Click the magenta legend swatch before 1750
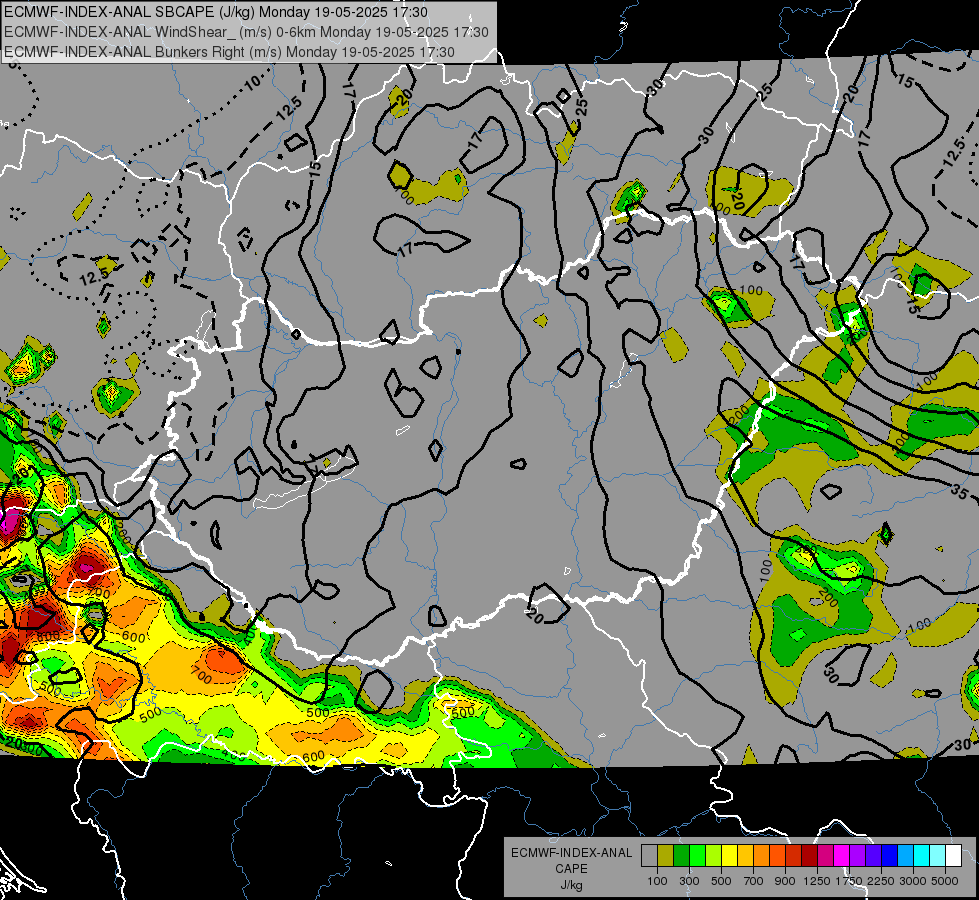 click(x=842, y=856)
